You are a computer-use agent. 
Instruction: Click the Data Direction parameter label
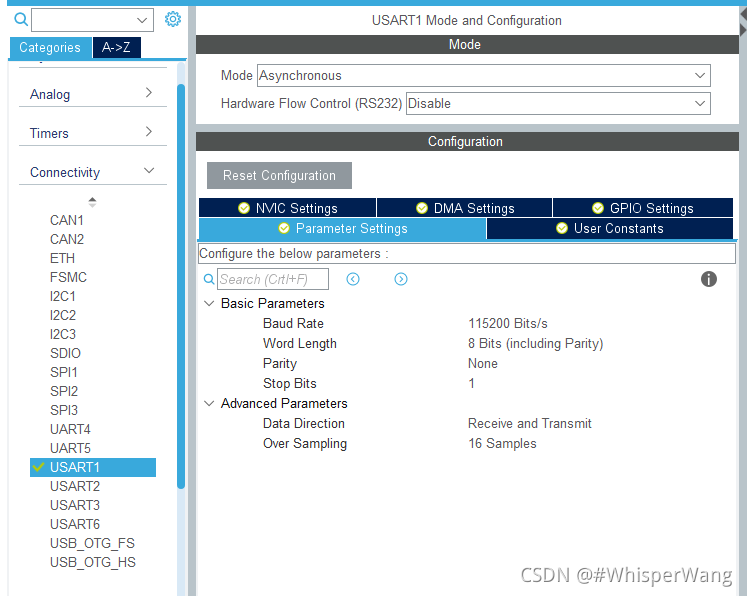click(x=303, y=424)
